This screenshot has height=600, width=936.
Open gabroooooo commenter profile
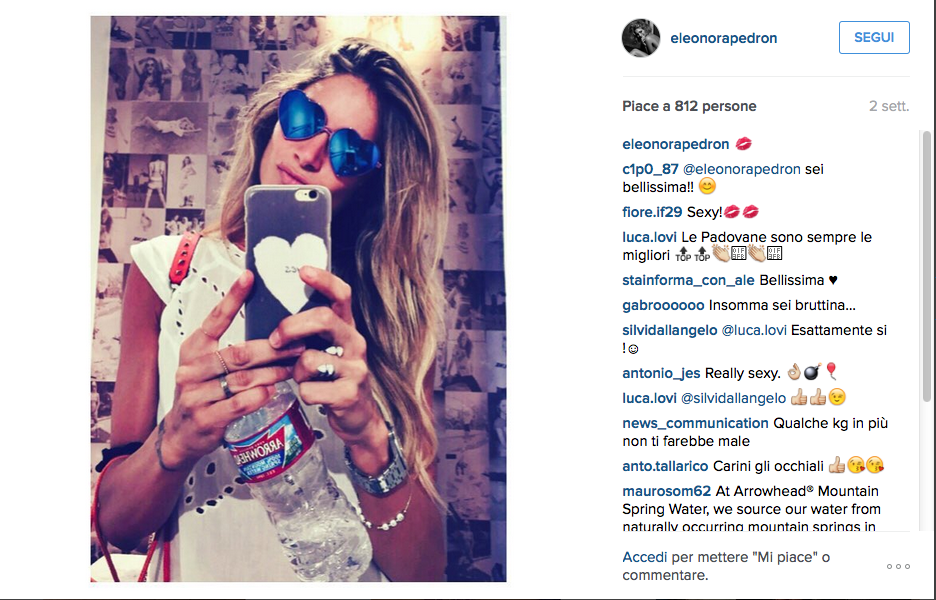(x=663, y=305)
